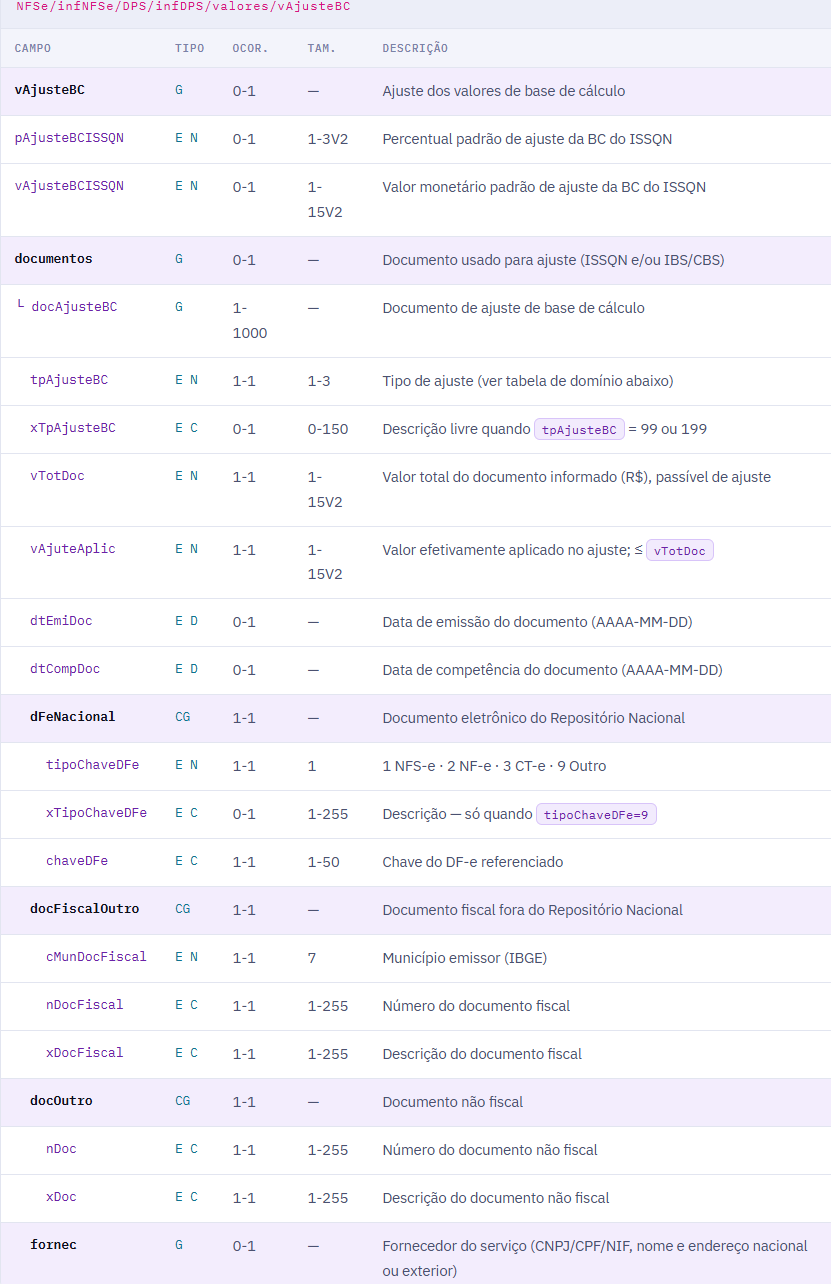831x1284 pixels.
Task: Click 'Ajuste dos valores de base de cálculo'
Action: click(504, 91)
